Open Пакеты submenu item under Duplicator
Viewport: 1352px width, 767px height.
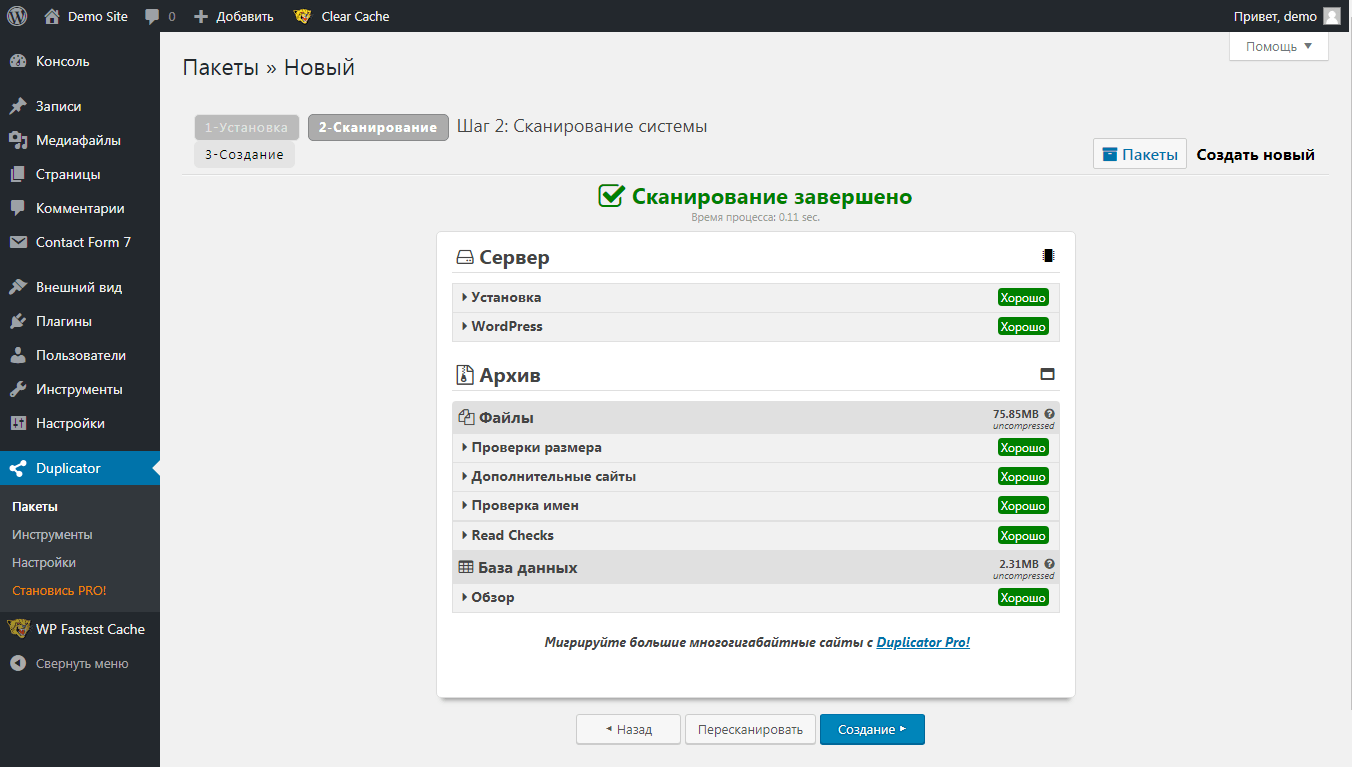pos(35,506)
